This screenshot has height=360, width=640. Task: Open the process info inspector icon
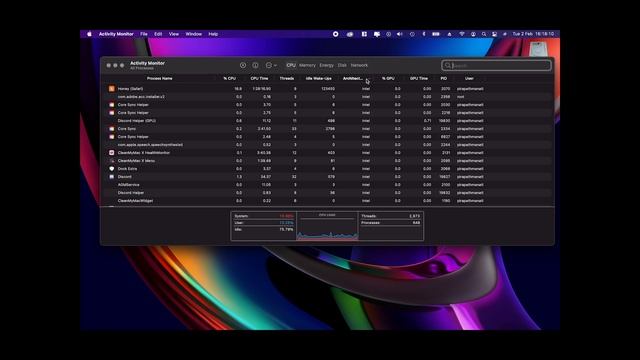[x=255, y=65]
